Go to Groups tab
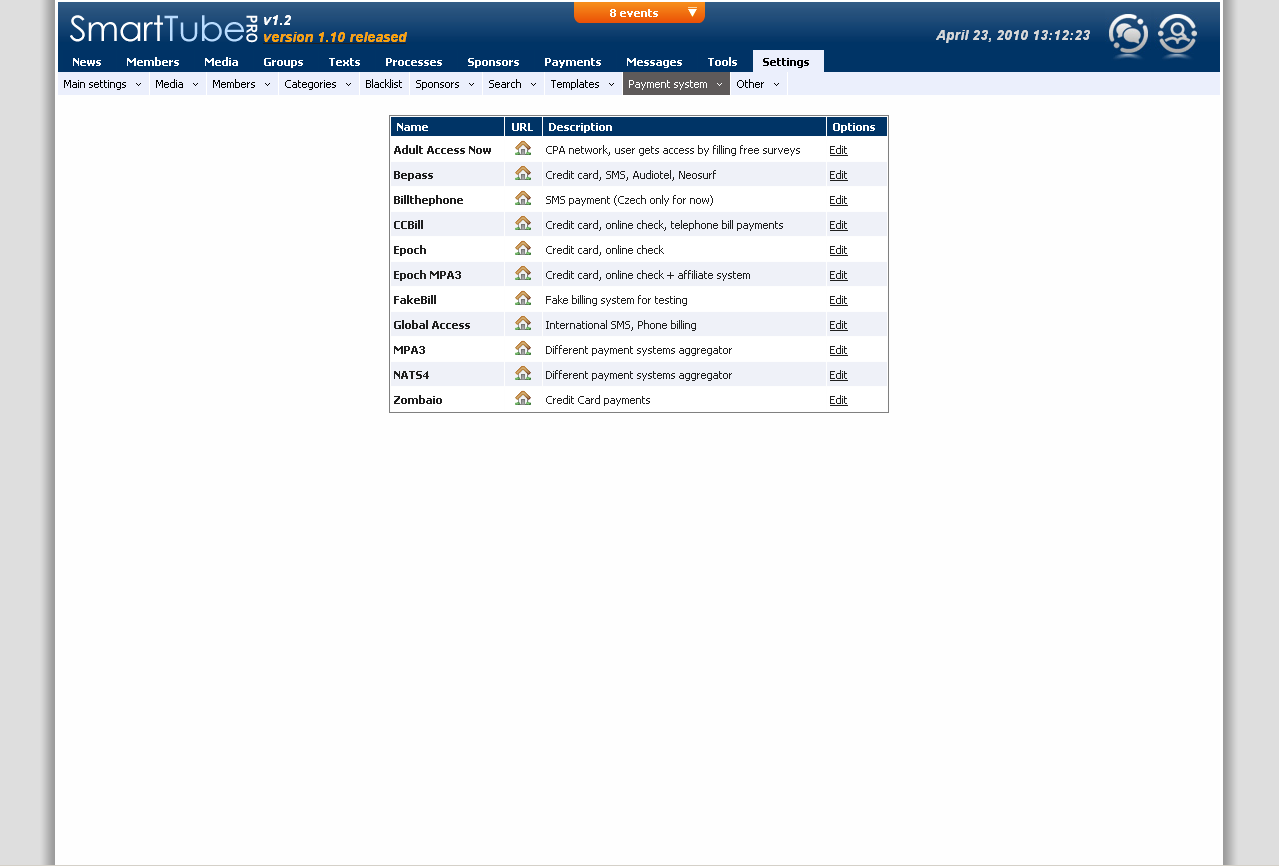Screen dimensions: 1279x866 [x=283, y=61]
